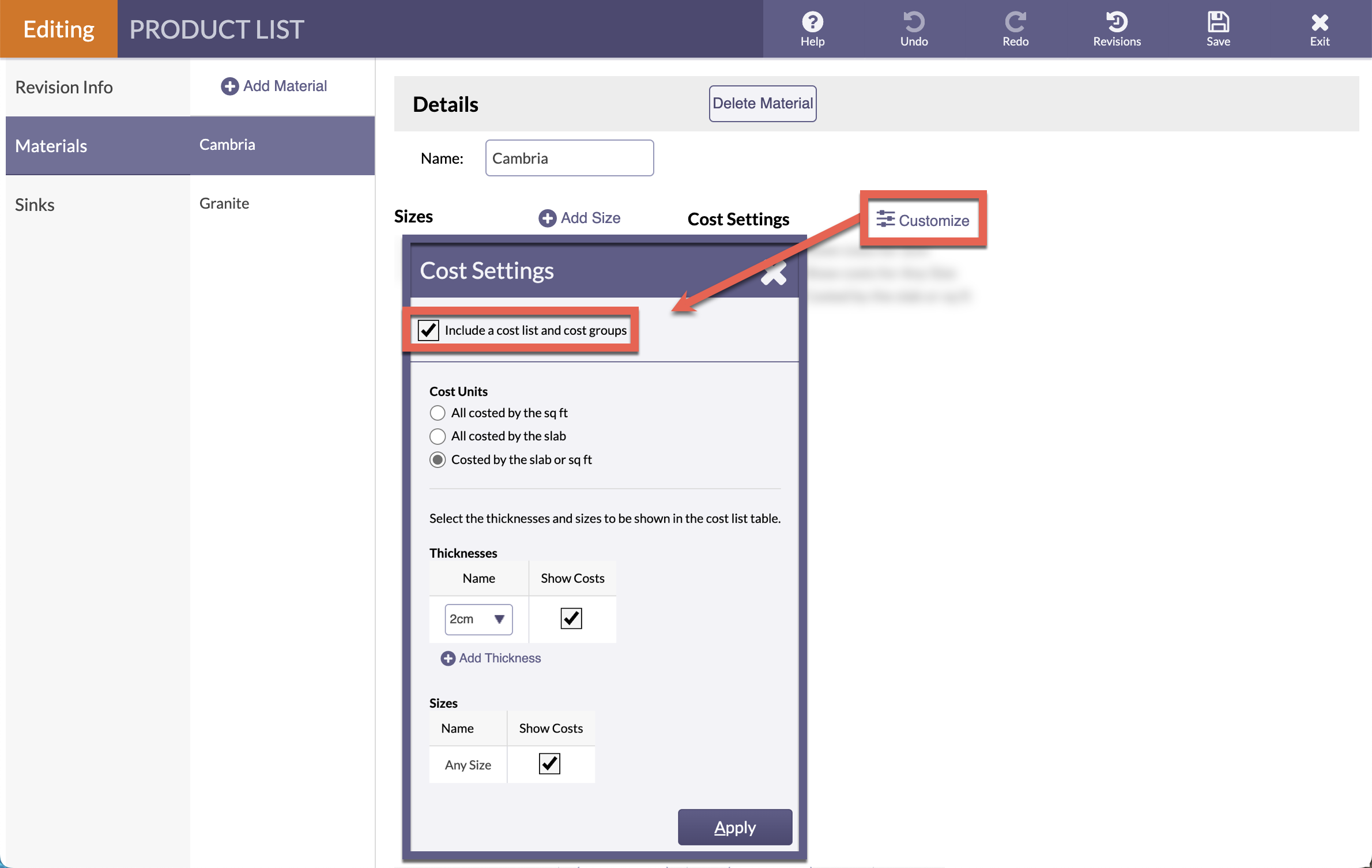Toggle Show Costs for 2cm thickness
This screenshot has width=1372, height=868.
tap(571, 618)
